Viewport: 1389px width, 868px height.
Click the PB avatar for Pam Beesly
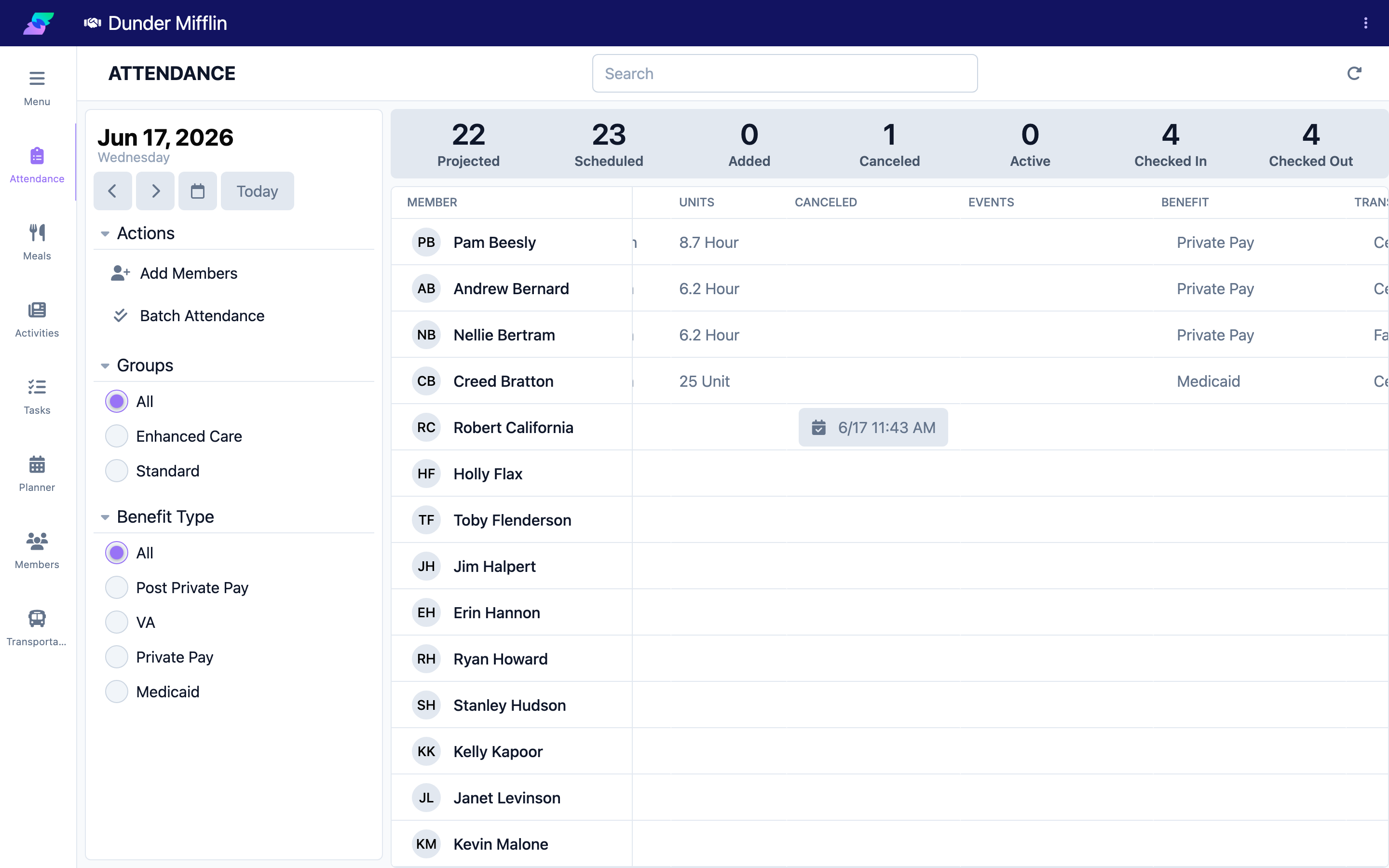(x=426, y=242)
